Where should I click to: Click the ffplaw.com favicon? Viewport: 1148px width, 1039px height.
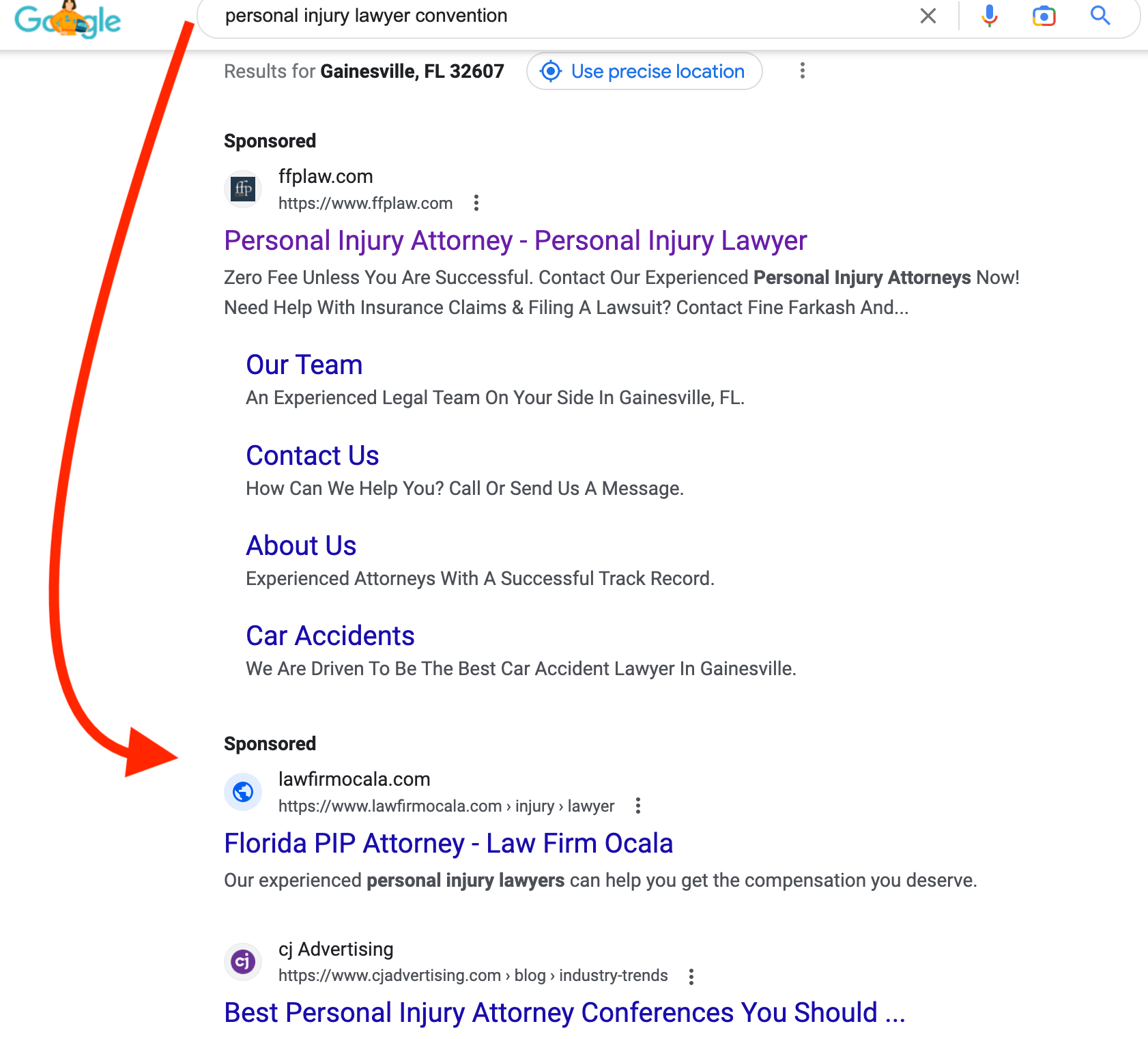[x=243, y=189]
